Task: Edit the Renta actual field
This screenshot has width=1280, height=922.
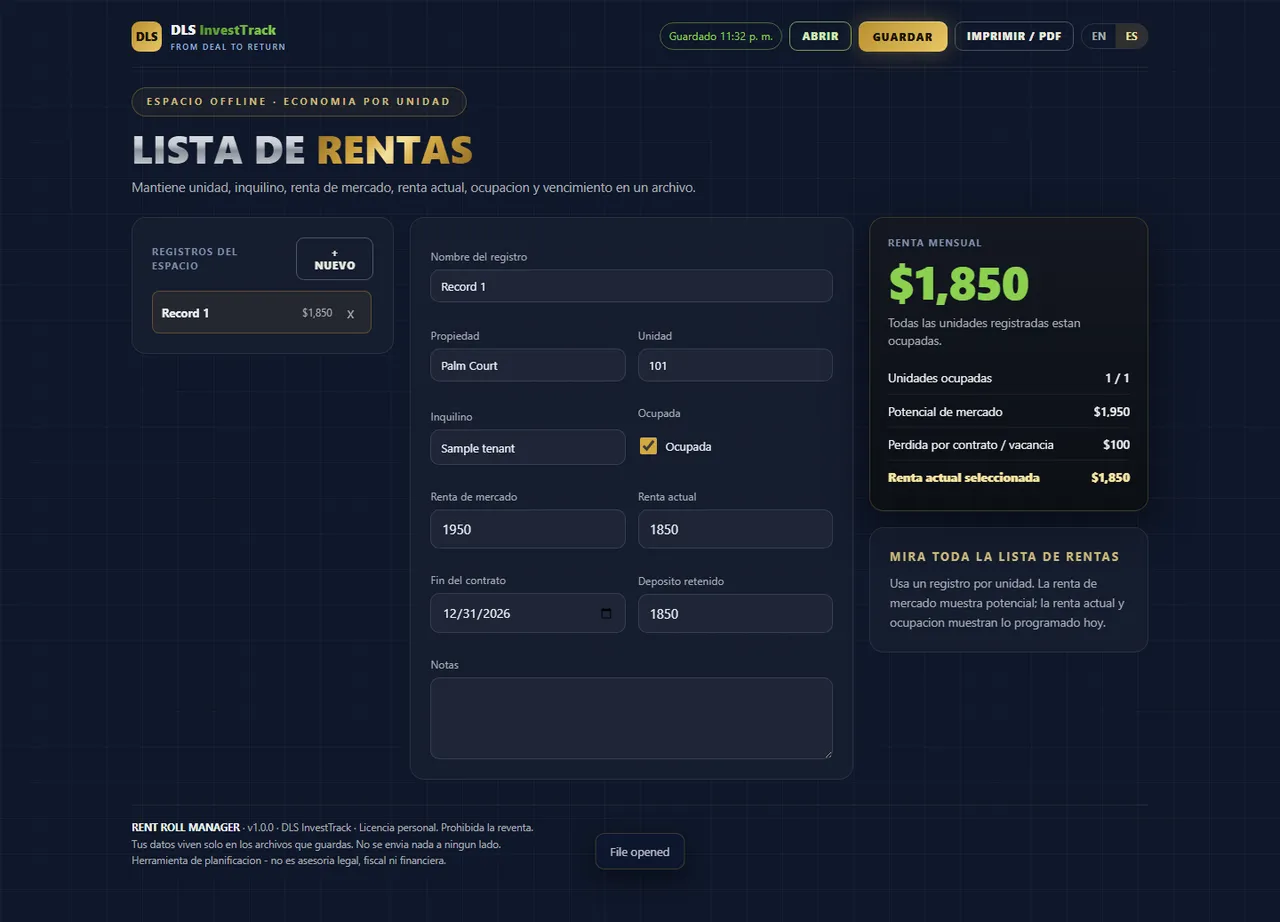Action: tap(735, 529)
